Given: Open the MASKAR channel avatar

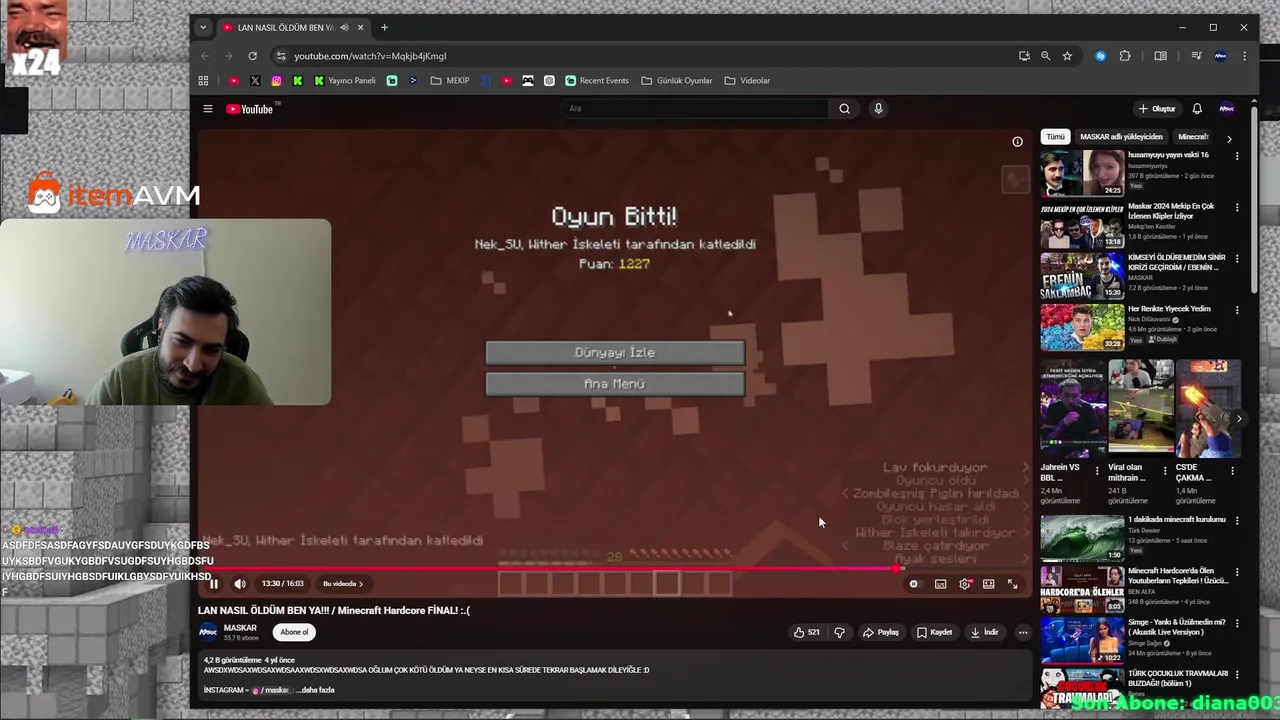Looking at the screenshot, I should point(208,632).
